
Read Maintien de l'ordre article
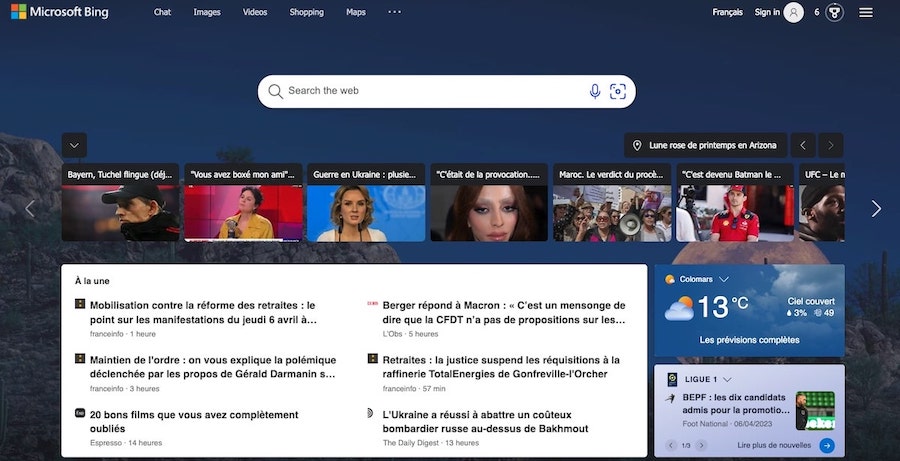pos(213,367)
